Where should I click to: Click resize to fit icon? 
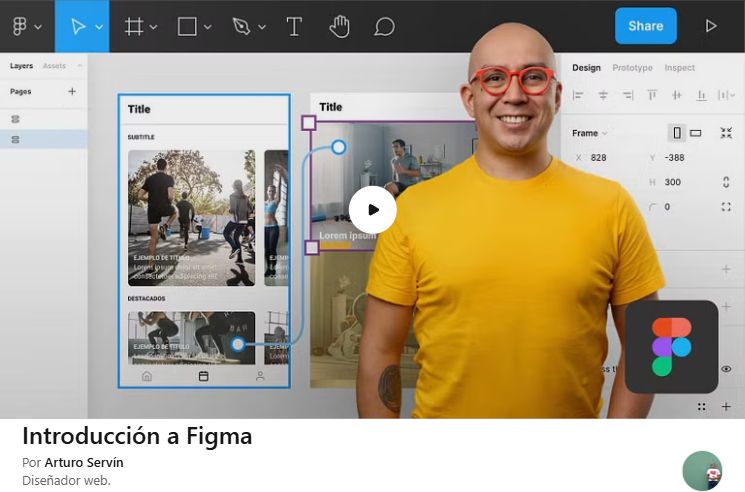[726, 133]
